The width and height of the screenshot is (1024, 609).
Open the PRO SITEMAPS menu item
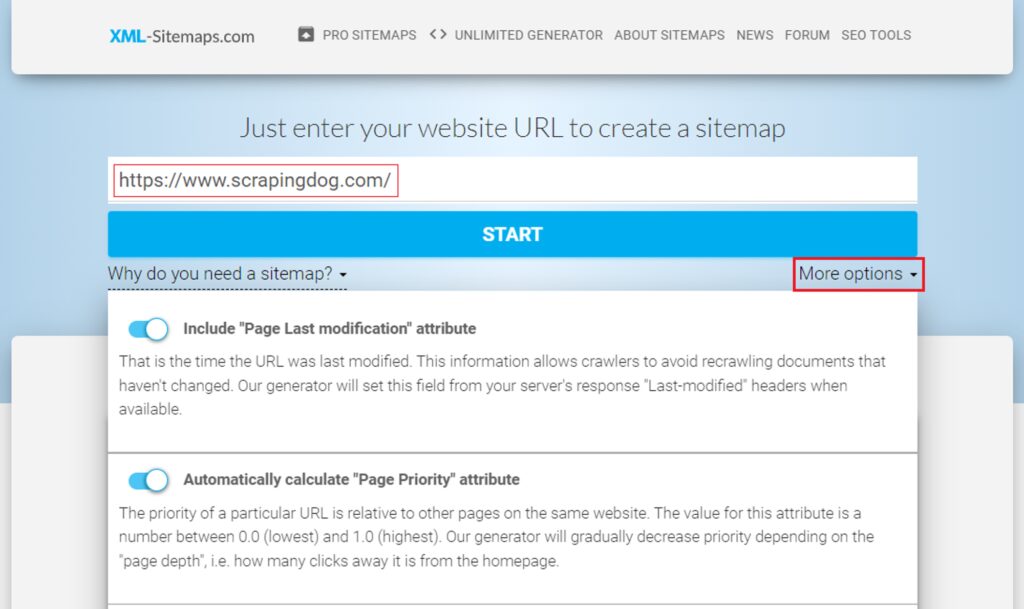click(x=370, y=35)
